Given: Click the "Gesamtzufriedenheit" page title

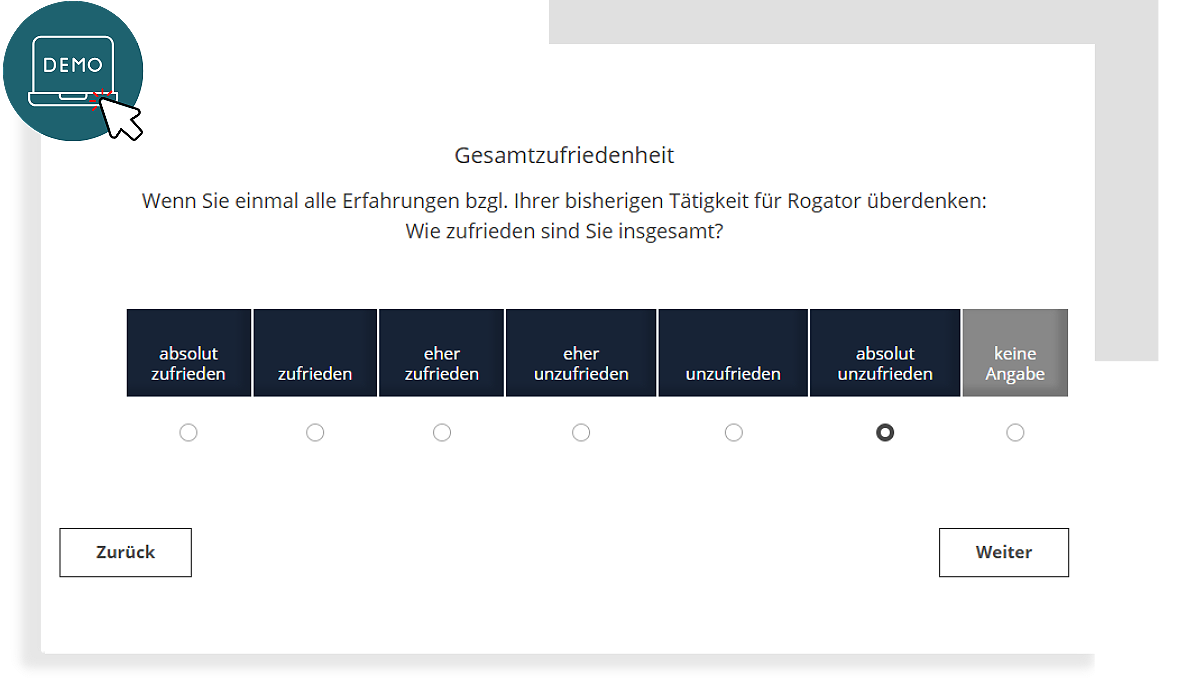Looking at the screenshot, I should [x=564, y=155].
